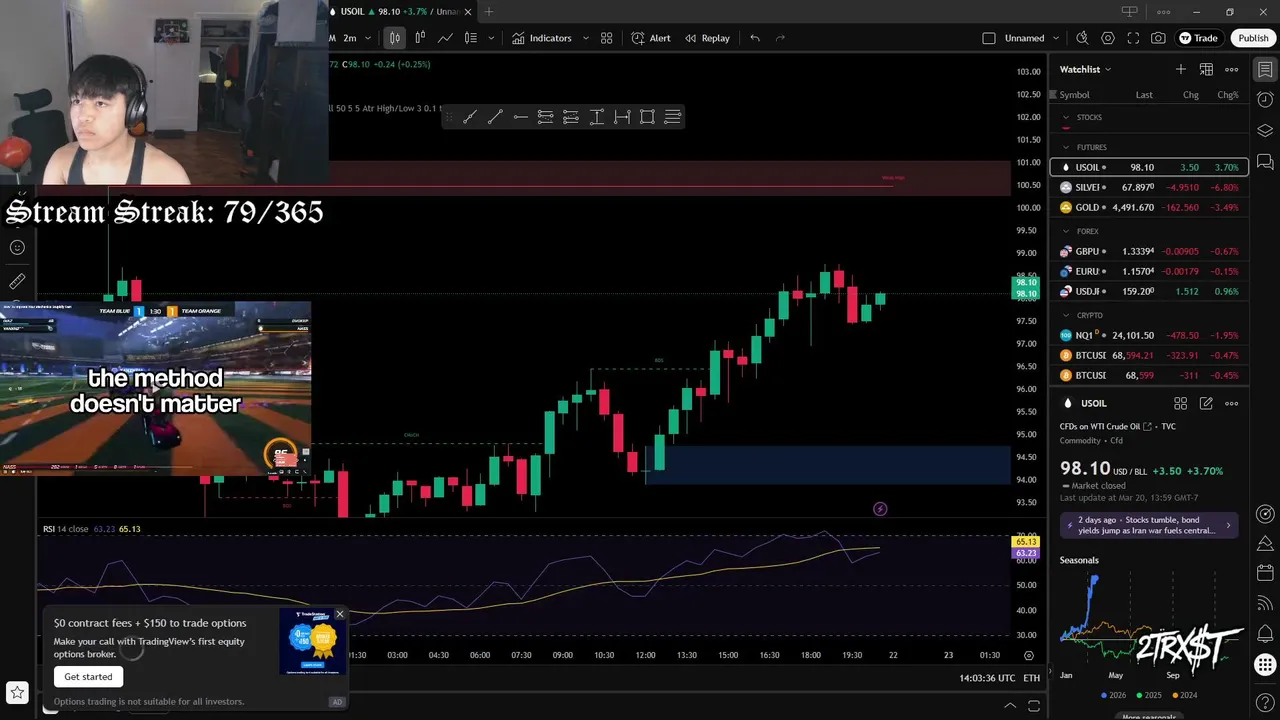The width and height of the screenshot is (1280, 720).
Task: Close the contract fees ad popup
Action: pos(339,614)
